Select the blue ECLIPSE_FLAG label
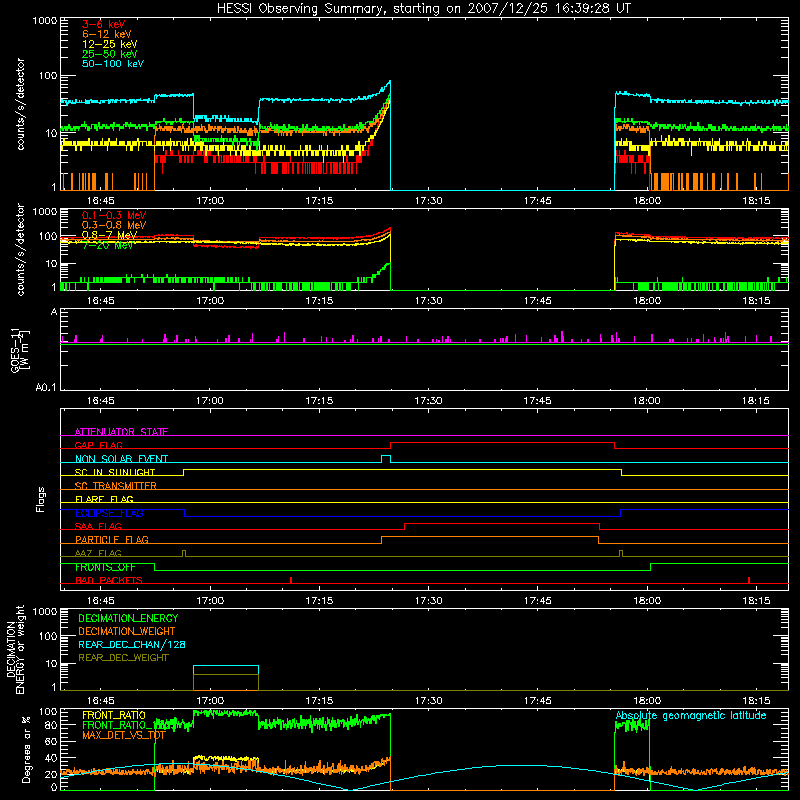The height and width of the screenshot is (800, 800). 109,513
